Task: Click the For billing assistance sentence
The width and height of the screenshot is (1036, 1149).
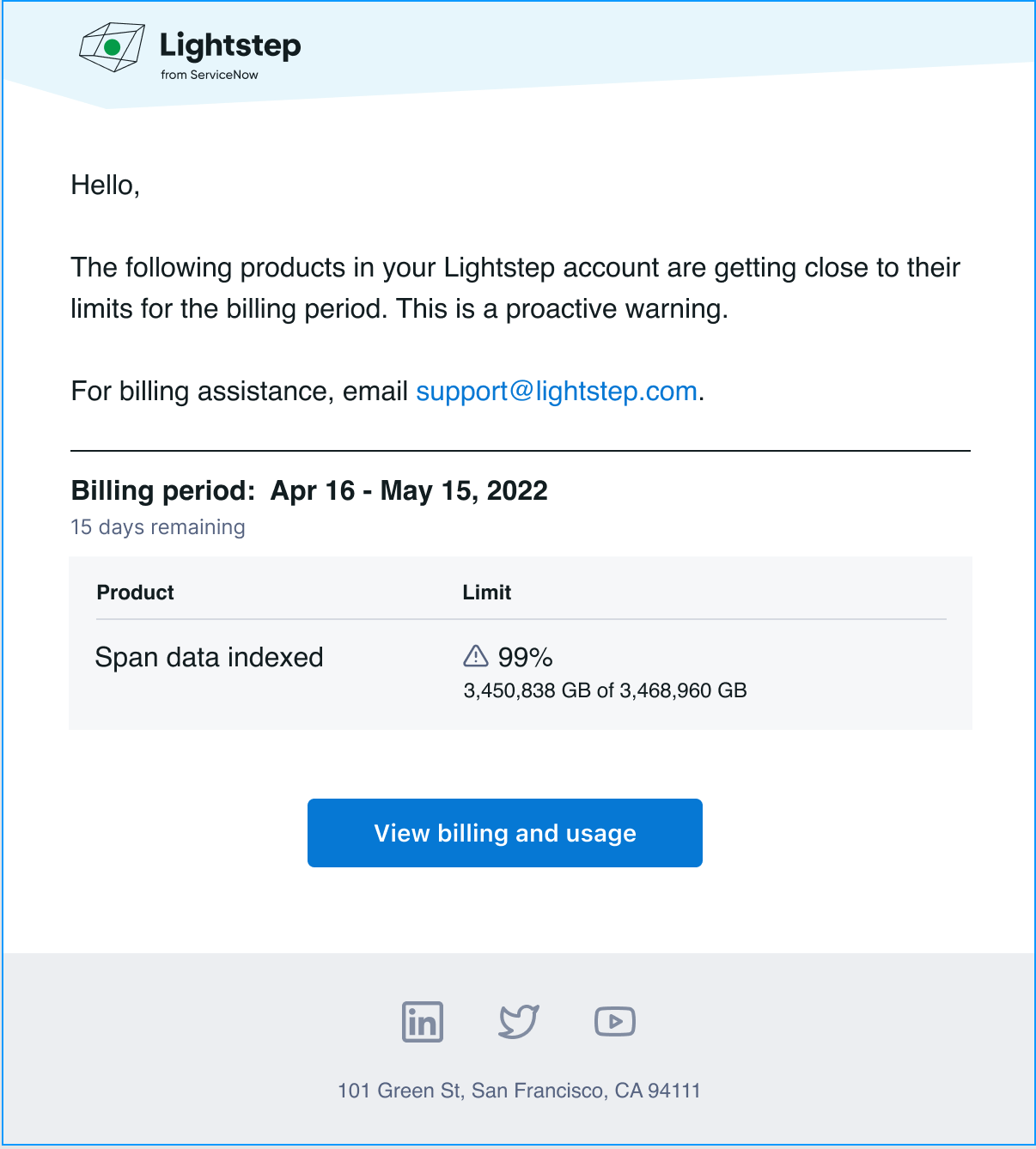Action: [387, 392]
